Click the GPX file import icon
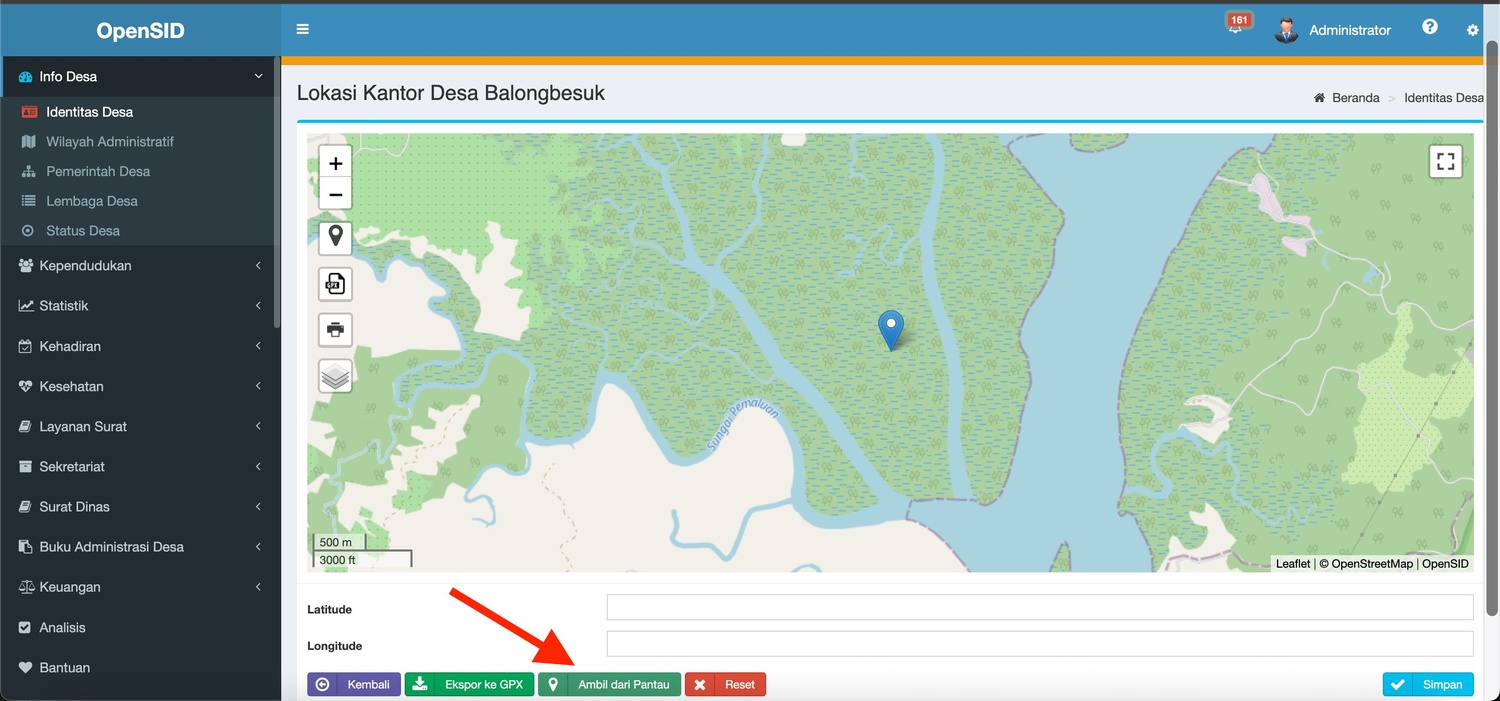This screenshot has height=701, width=1500. pyautogui.click(x=335, y=285)
